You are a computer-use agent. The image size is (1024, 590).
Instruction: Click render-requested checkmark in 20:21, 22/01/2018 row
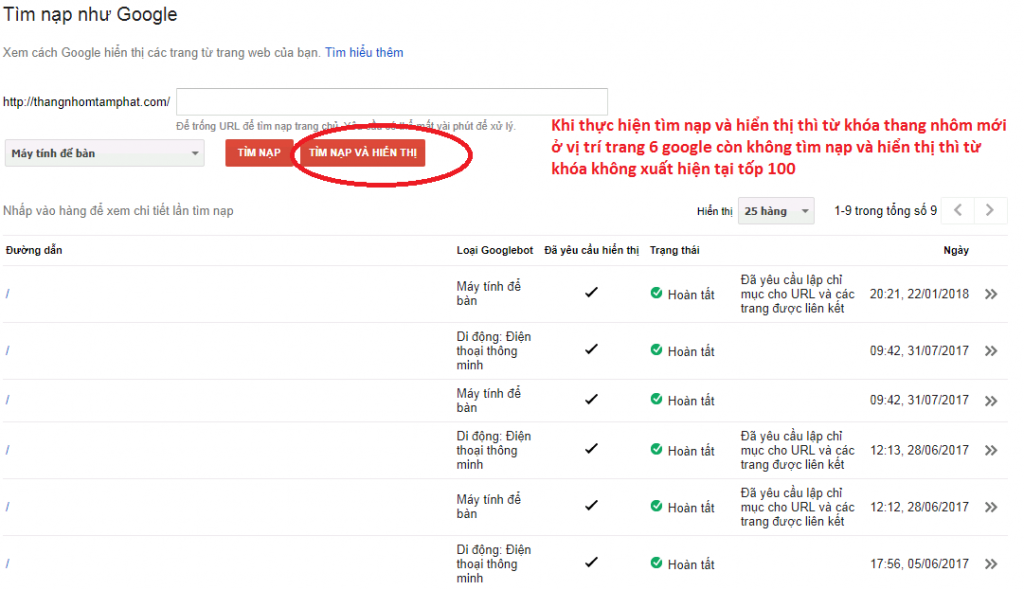591,293
